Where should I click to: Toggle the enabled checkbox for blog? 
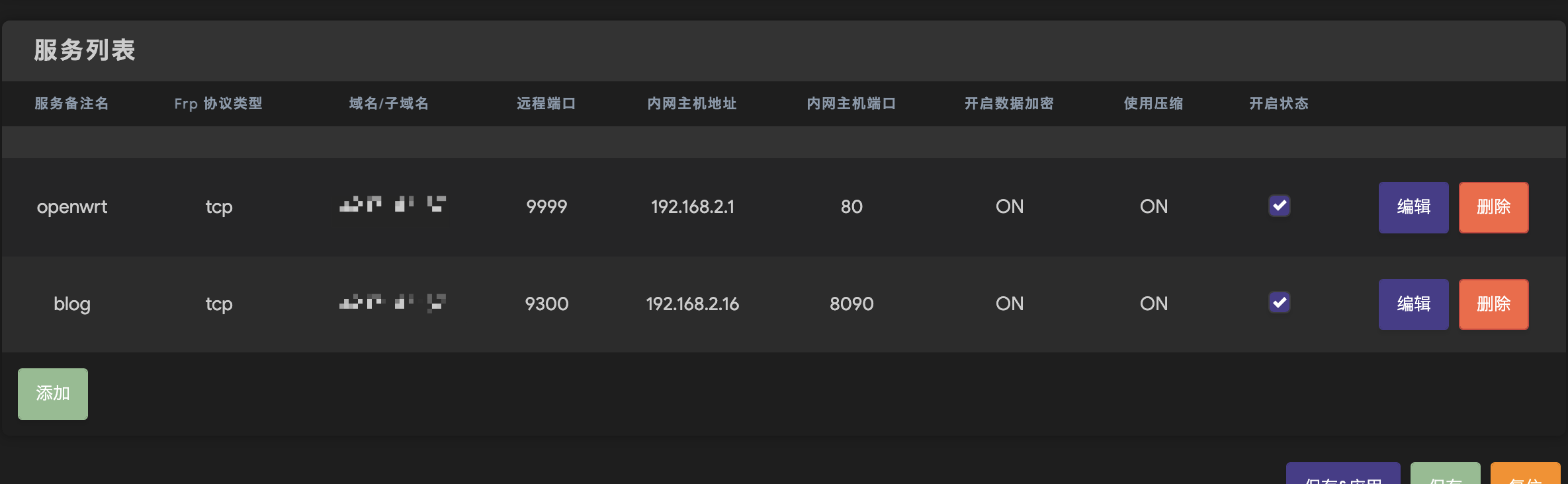pyautogui.click(x=1279, y=303)
